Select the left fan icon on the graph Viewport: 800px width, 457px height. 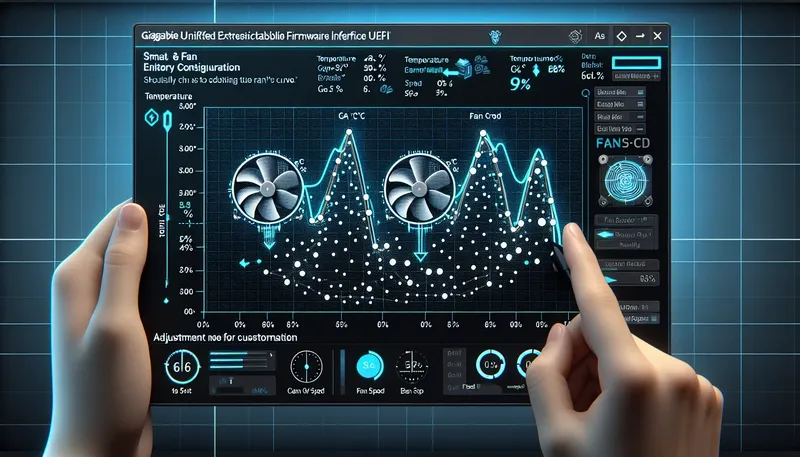[x=267, y=188]
